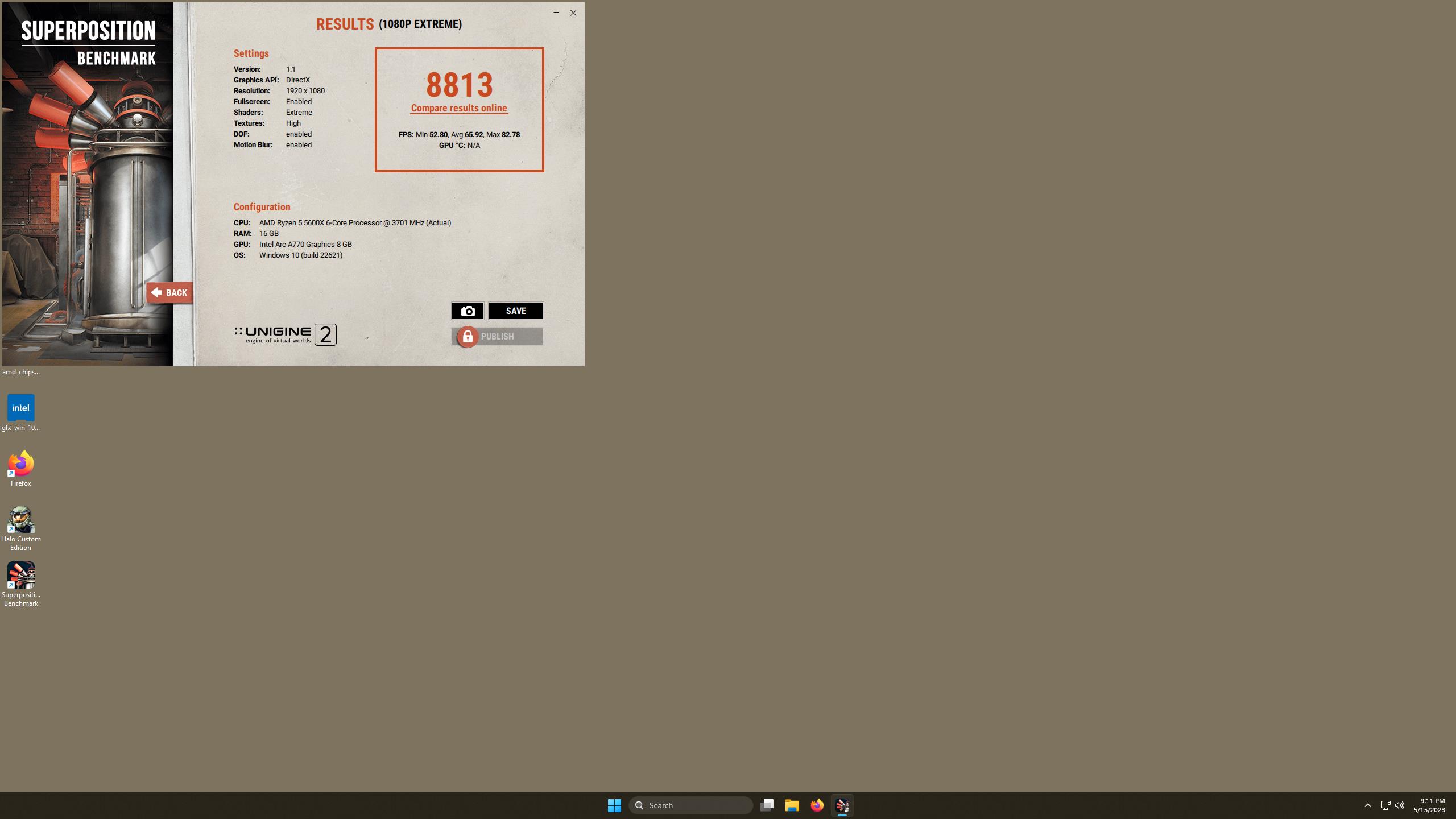Close the Superposition results window
The image size is (1456, 819).
[x=573, y=13]
